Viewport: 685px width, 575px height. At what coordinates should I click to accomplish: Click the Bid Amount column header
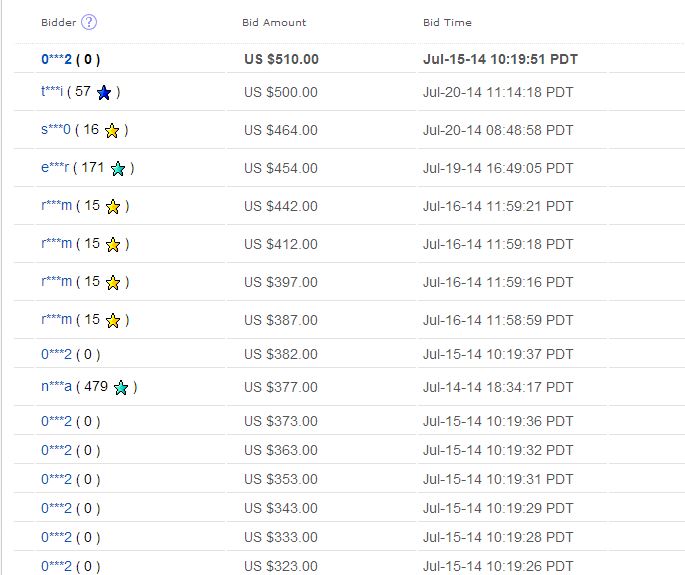[x=274, y=22]
